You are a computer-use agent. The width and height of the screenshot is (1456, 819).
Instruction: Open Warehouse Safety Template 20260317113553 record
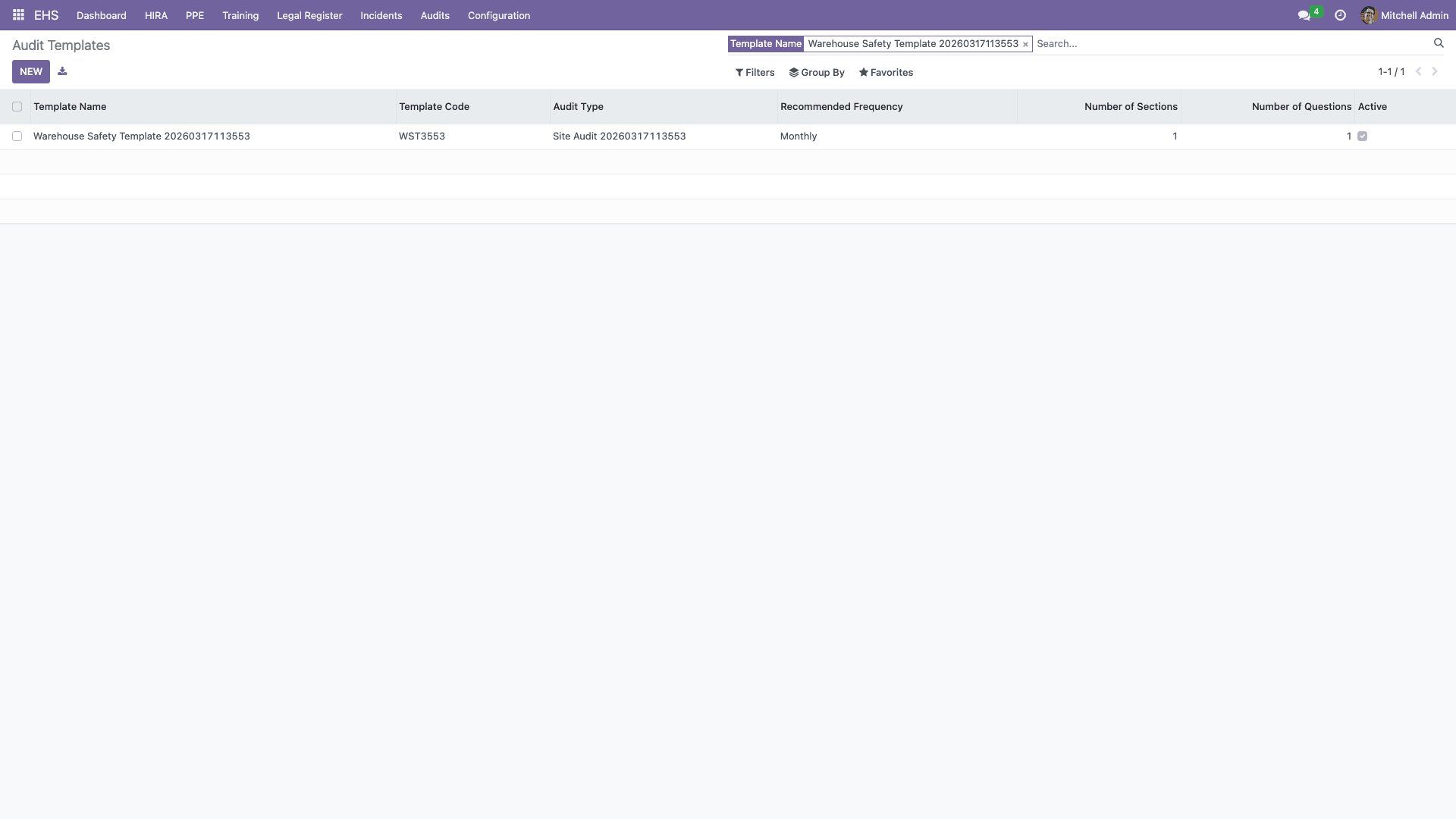pos(141,136)
